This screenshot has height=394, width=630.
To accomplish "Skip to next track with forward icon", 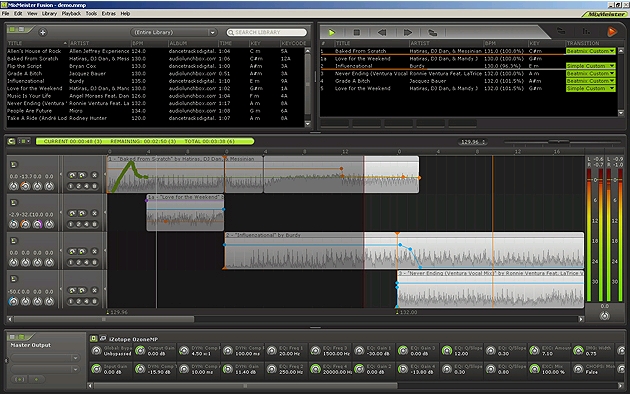I will click(x=407, y=32).
